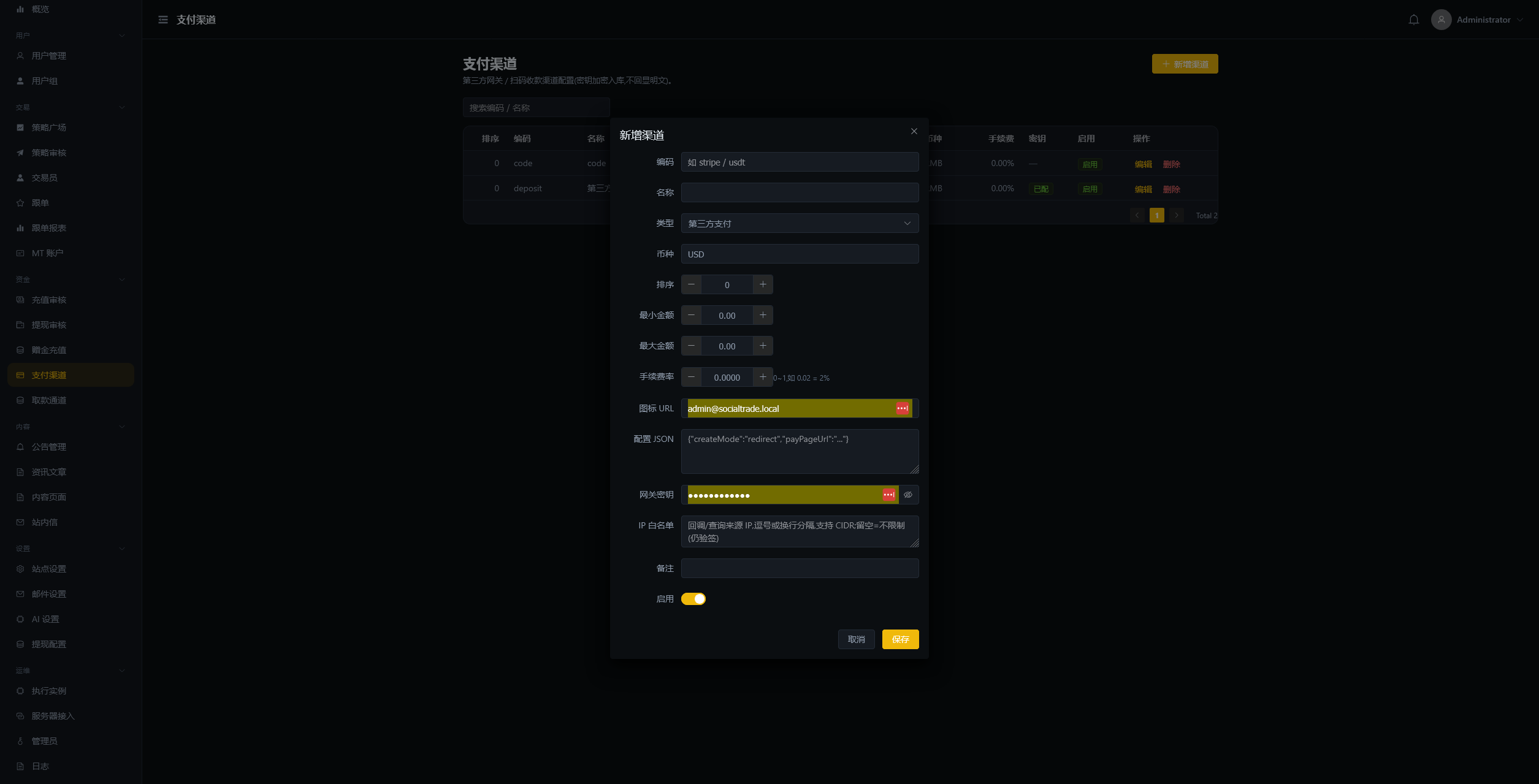Click the red password-manager icon in 网关密钥
The height and width of the screenshot is (784, 1539).
(x=889, y=495)
